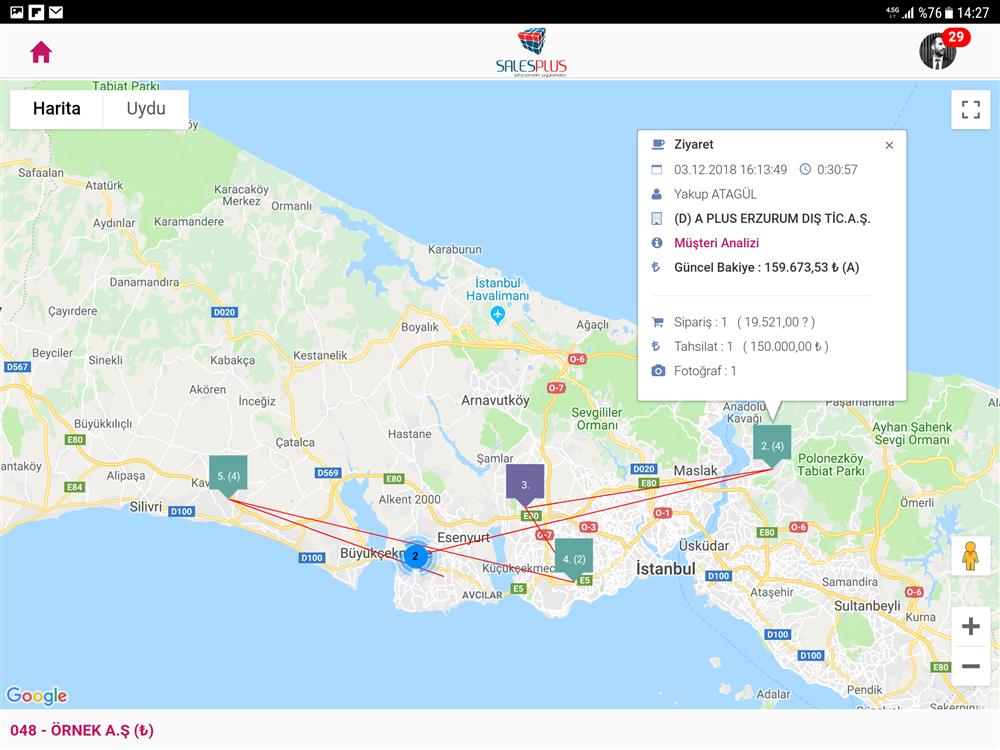1000x750 pixels.
Task: Tap the battery indicator
Action: [x=948, y=13]
